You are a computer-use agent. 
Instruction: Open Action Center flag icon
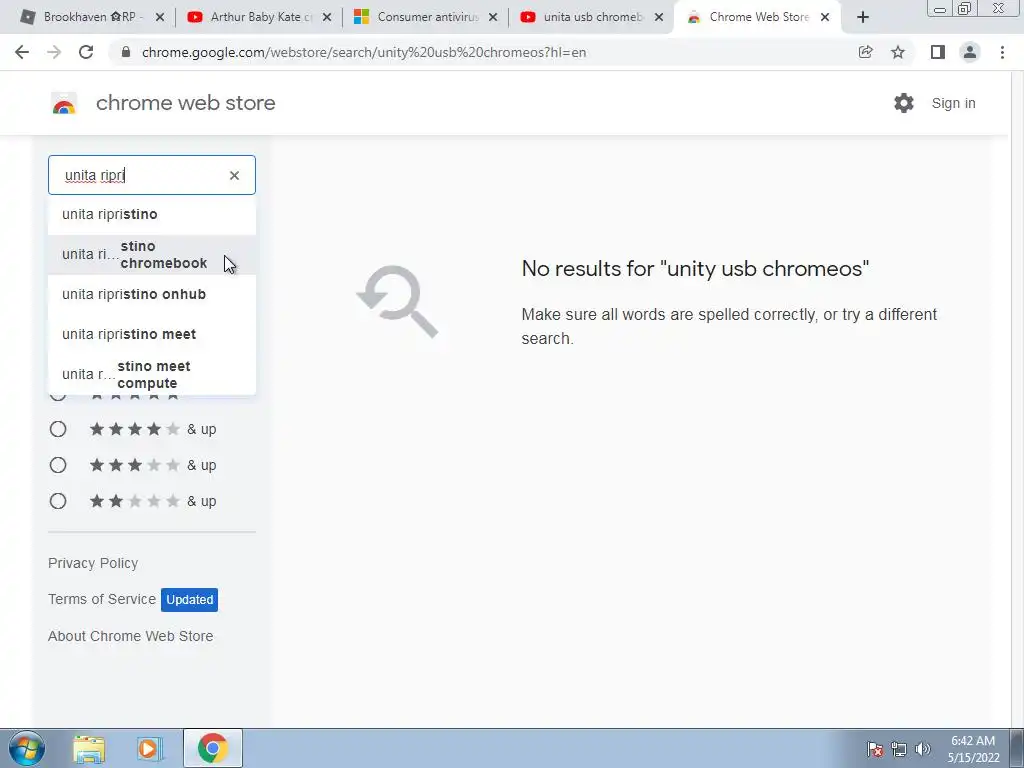[875, 749]
